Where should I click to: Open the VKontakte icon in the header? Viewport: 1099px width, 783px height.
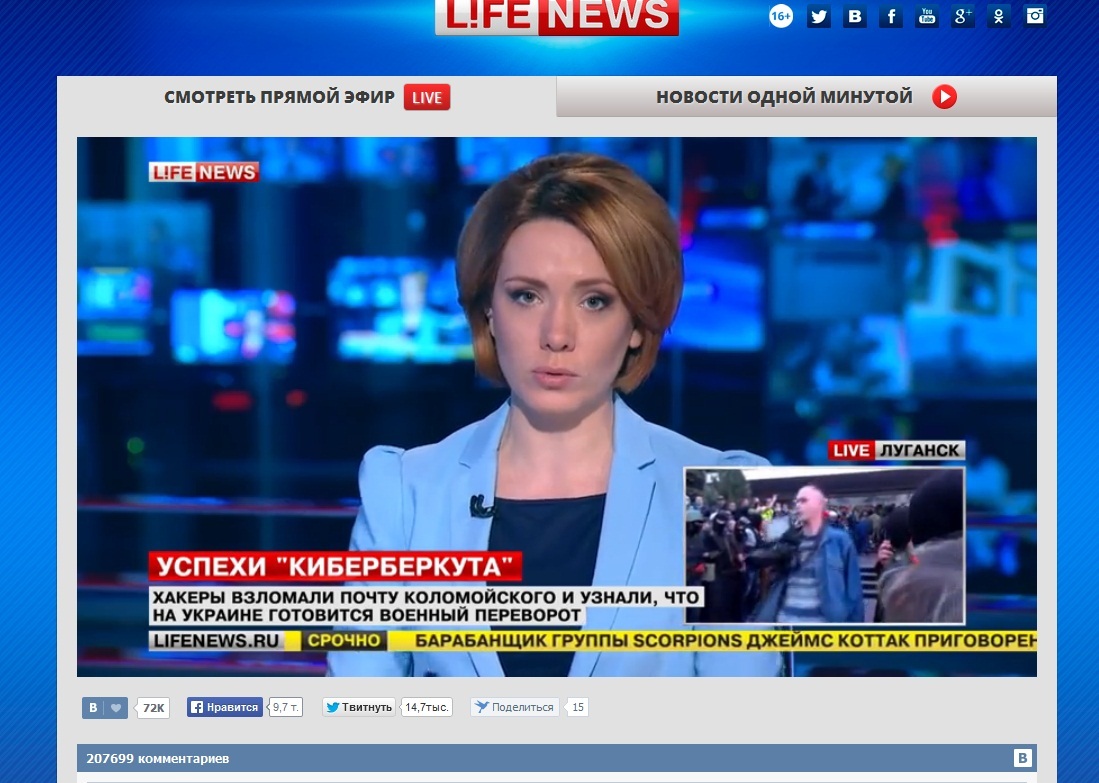click(x=854, y=16)
